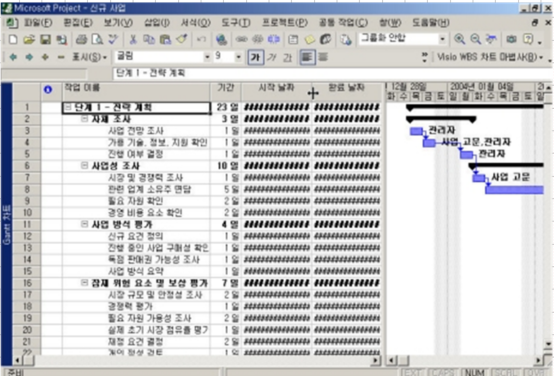
Task: Click the Copy Picture camera icon
Action: (x=511, y=39)
